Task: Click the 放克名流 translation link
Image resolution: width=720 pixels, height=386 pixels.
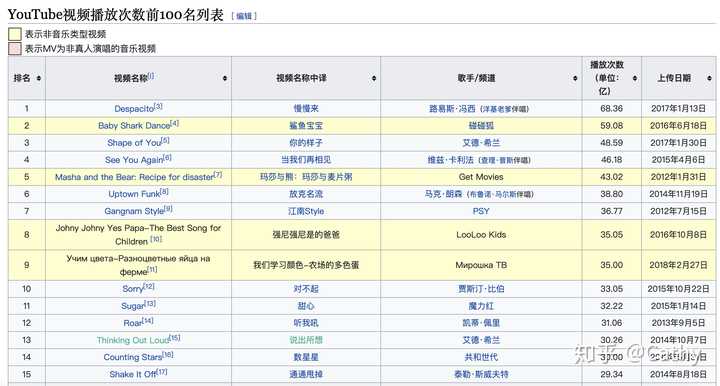Action: 306,194
